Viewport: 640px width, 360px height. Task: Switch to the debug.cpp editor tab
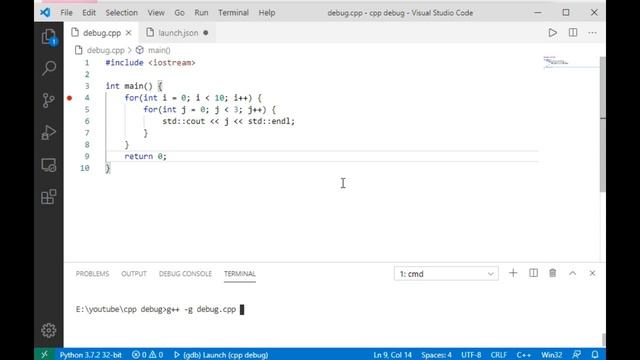[x=102, y=33]
